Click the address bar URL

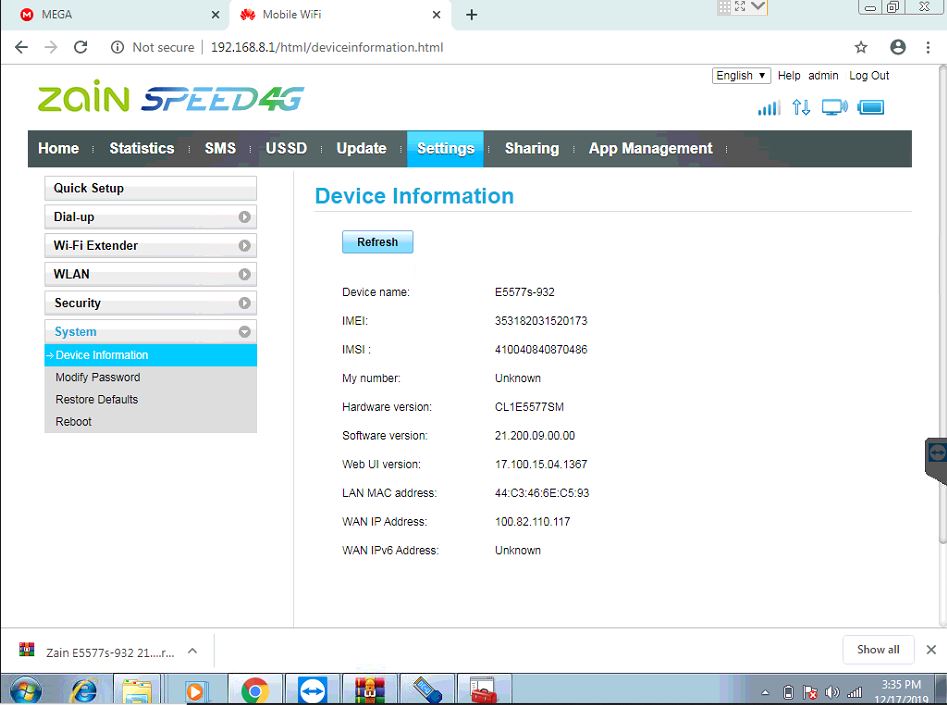point(327,47)
